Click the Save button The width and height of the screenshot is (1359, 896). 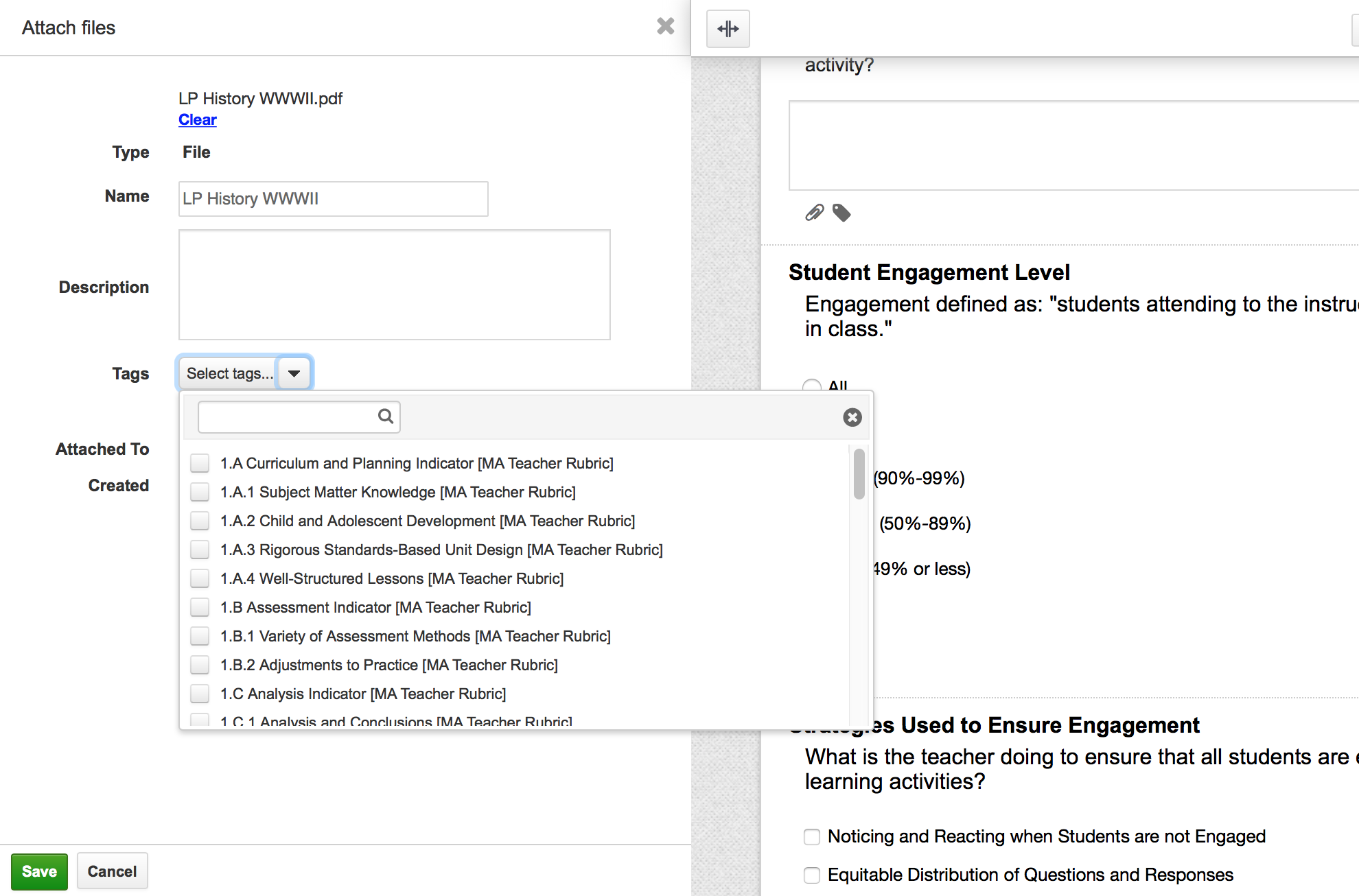tap(39, 871)
